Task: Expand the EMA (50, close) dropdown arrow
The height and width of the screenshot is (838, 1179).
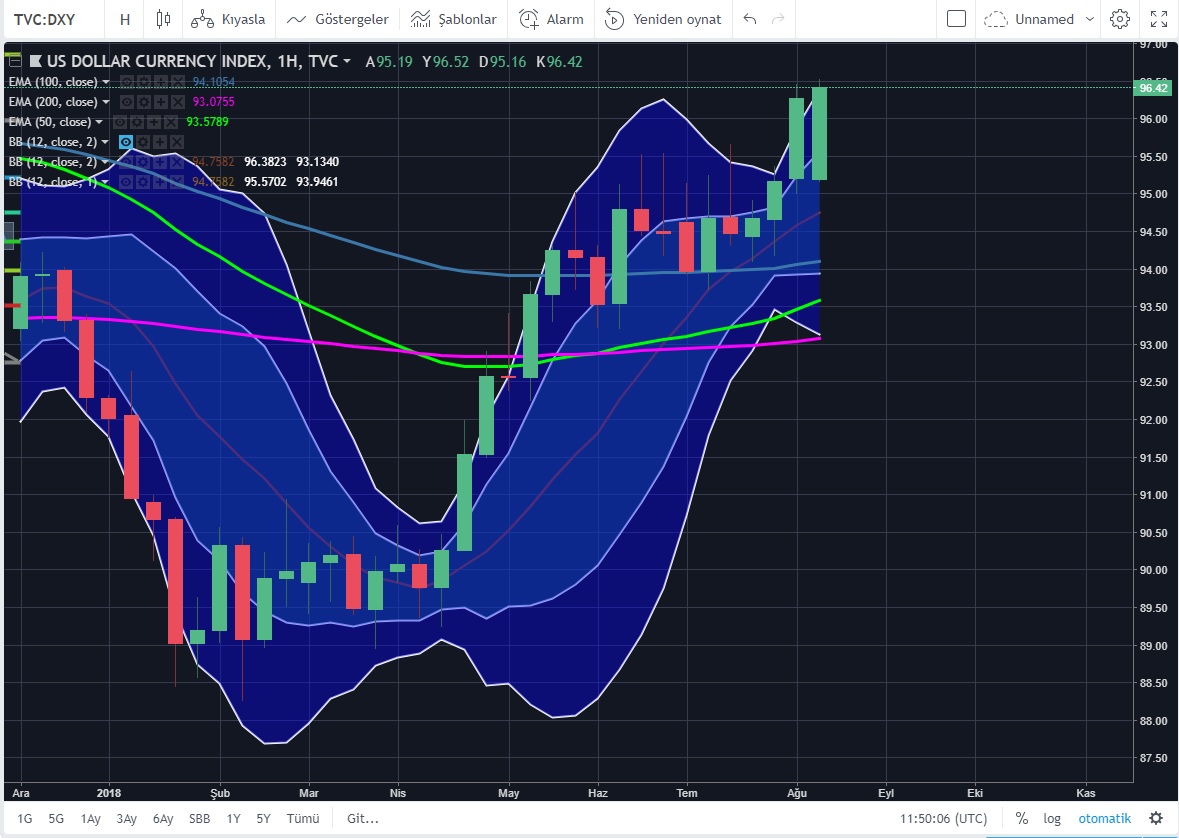Action: [x=99, y=122]
